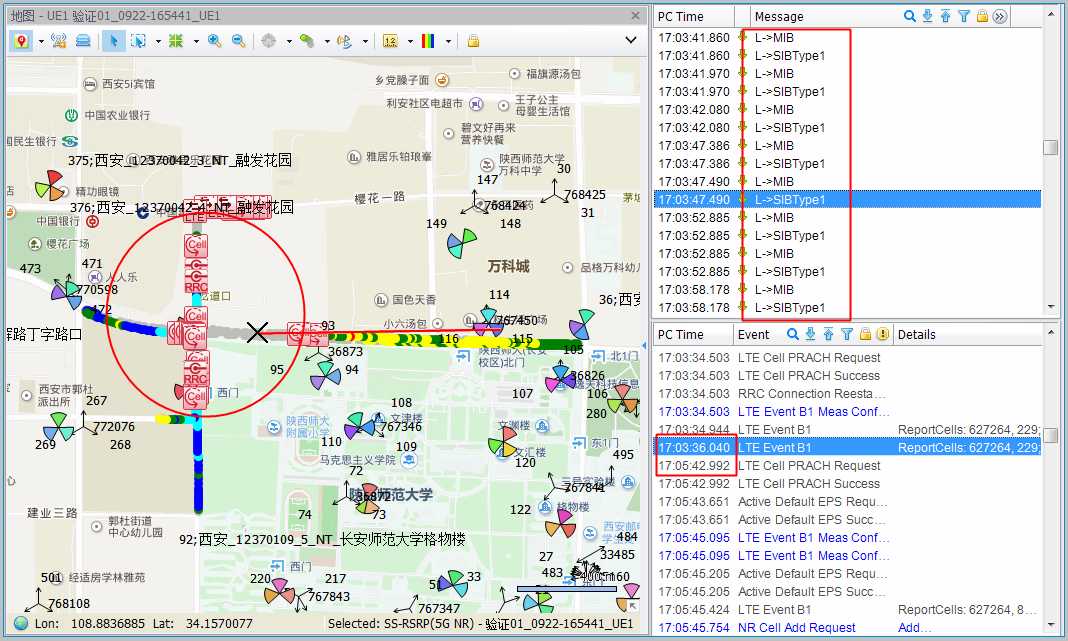Click the zoom out magnifier on map toolbar
The width and height of the screenshot is (1068, 641).
238,41
